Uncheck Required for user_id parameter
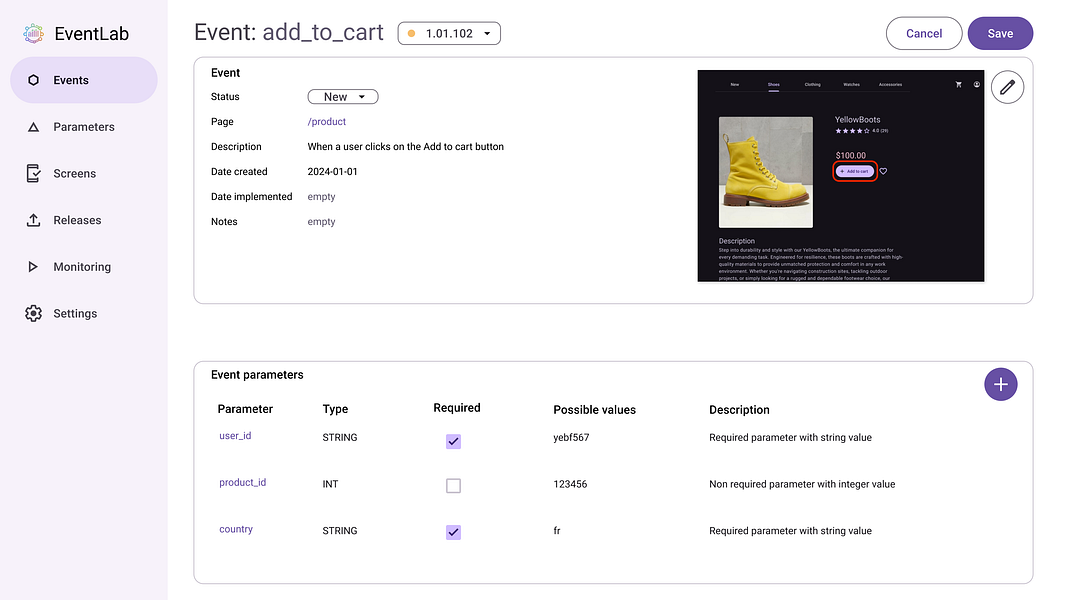 [453, 441]
